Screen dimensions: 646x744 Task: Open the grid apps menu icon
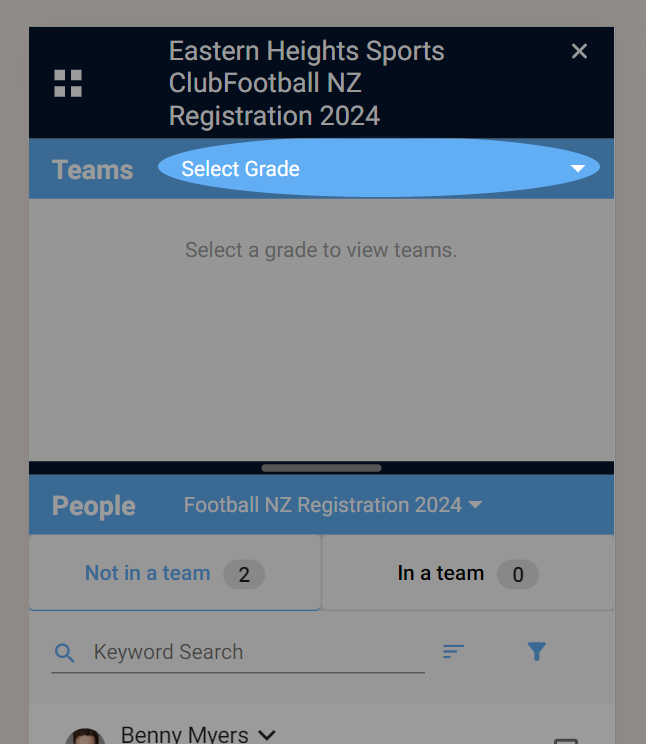[68, 84]
